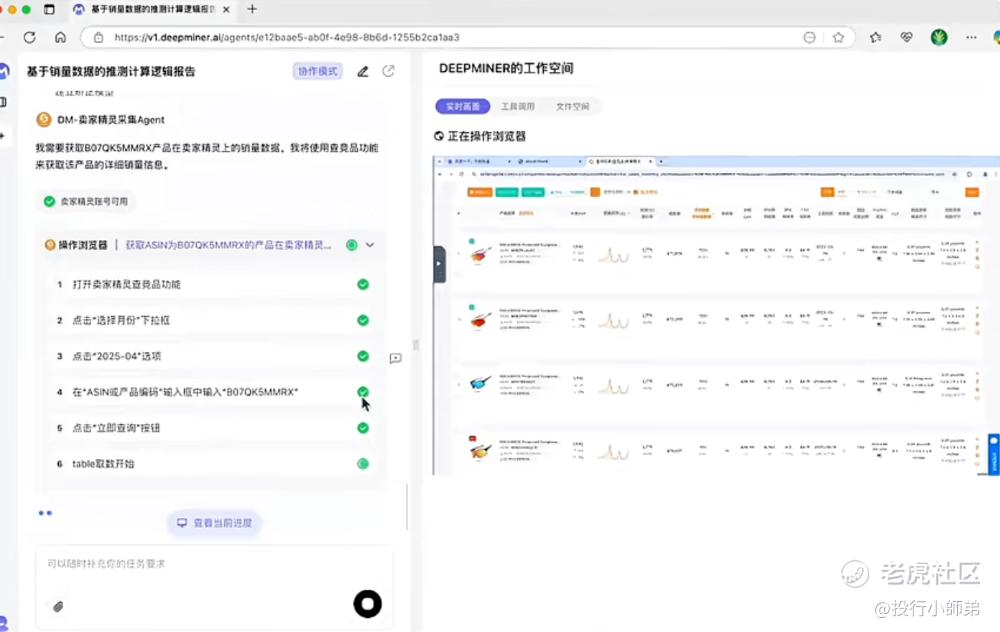Click the share icon next to edit pencil

click(x=388, y=71)
